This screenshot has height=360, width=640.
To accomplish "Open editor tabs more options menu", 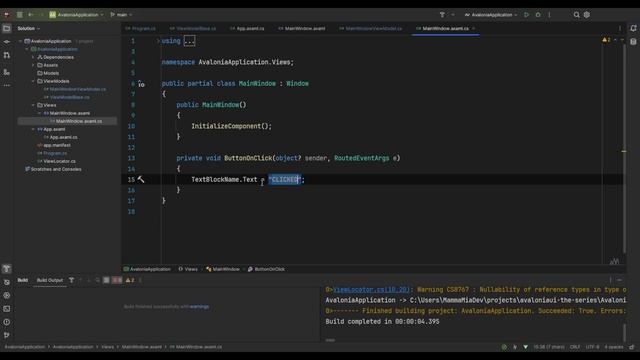I will [x=620, y=29].
